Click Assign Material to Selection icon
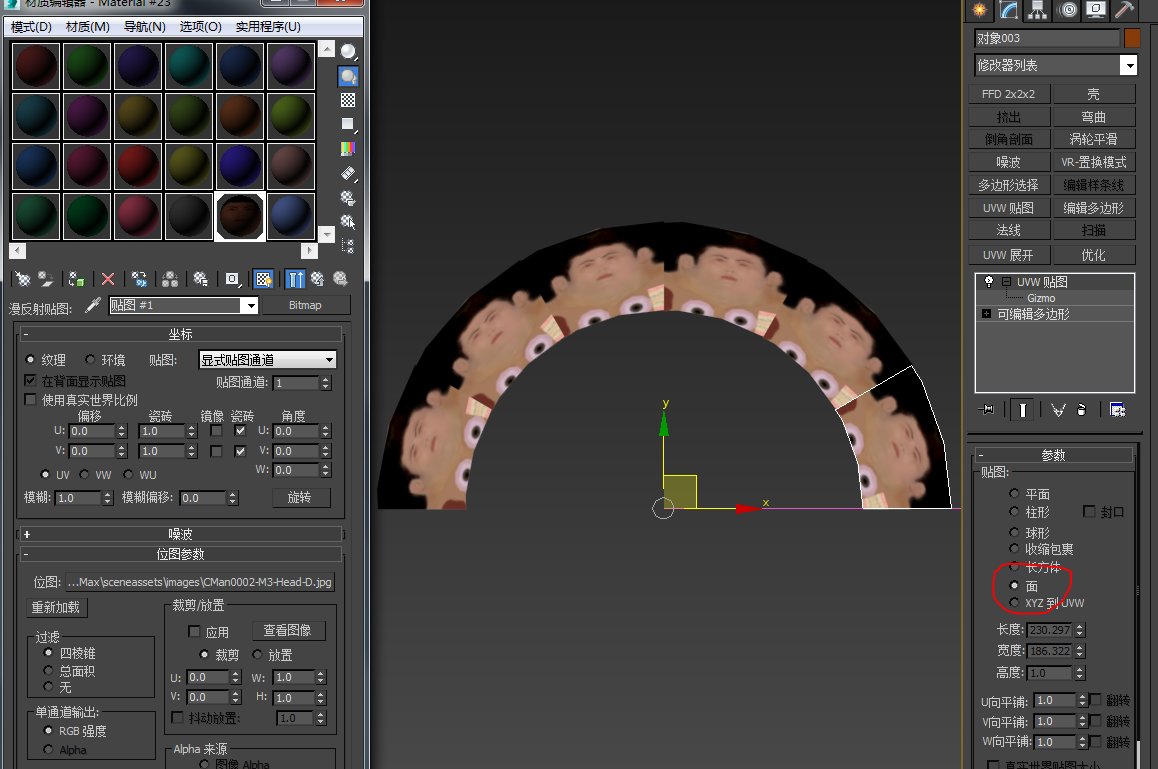The width and height of the screenshot is (1158, 769). pyautogui.click(x=76, y=279)
